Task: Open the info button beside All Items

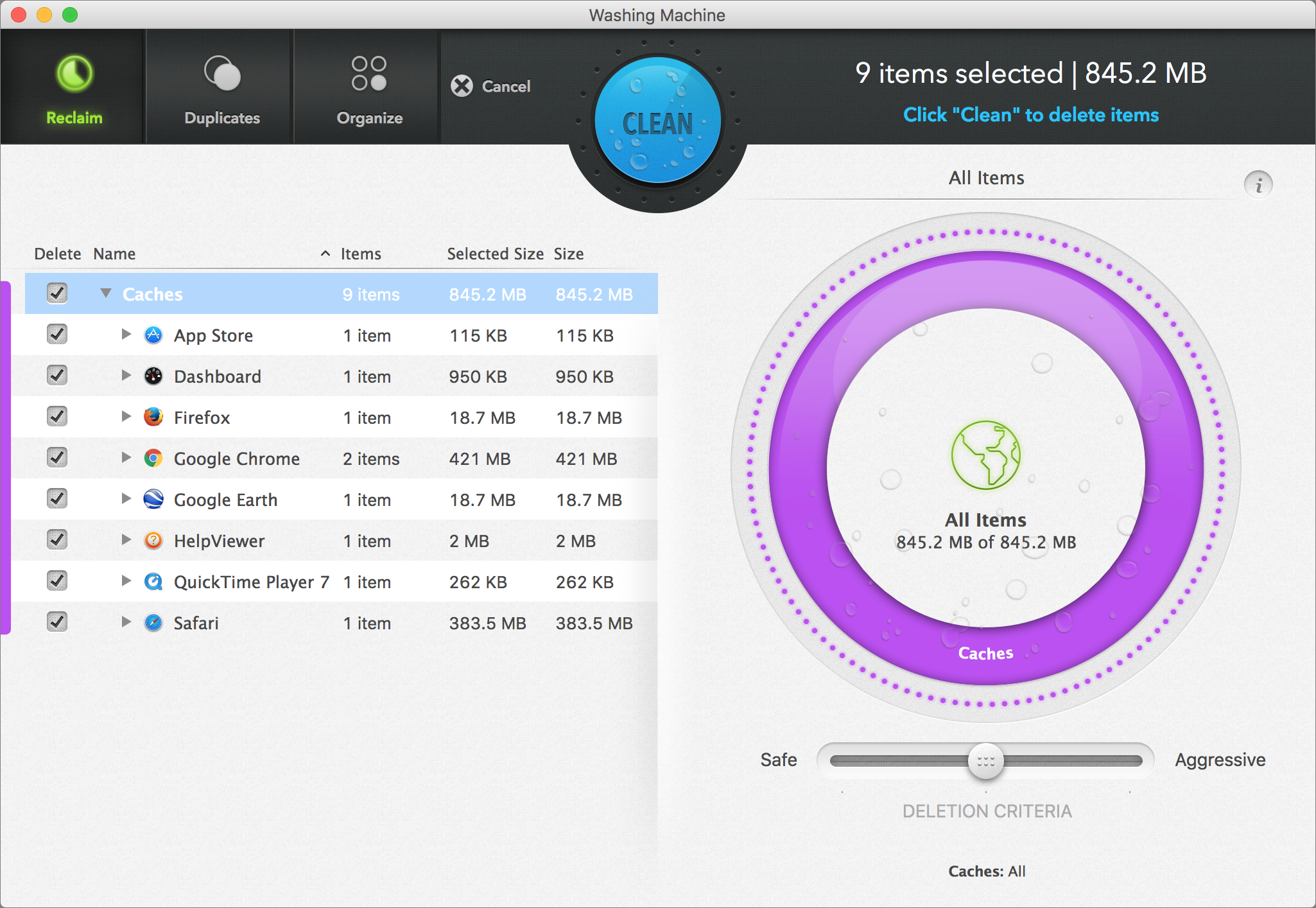Action: click(1258, 185)
